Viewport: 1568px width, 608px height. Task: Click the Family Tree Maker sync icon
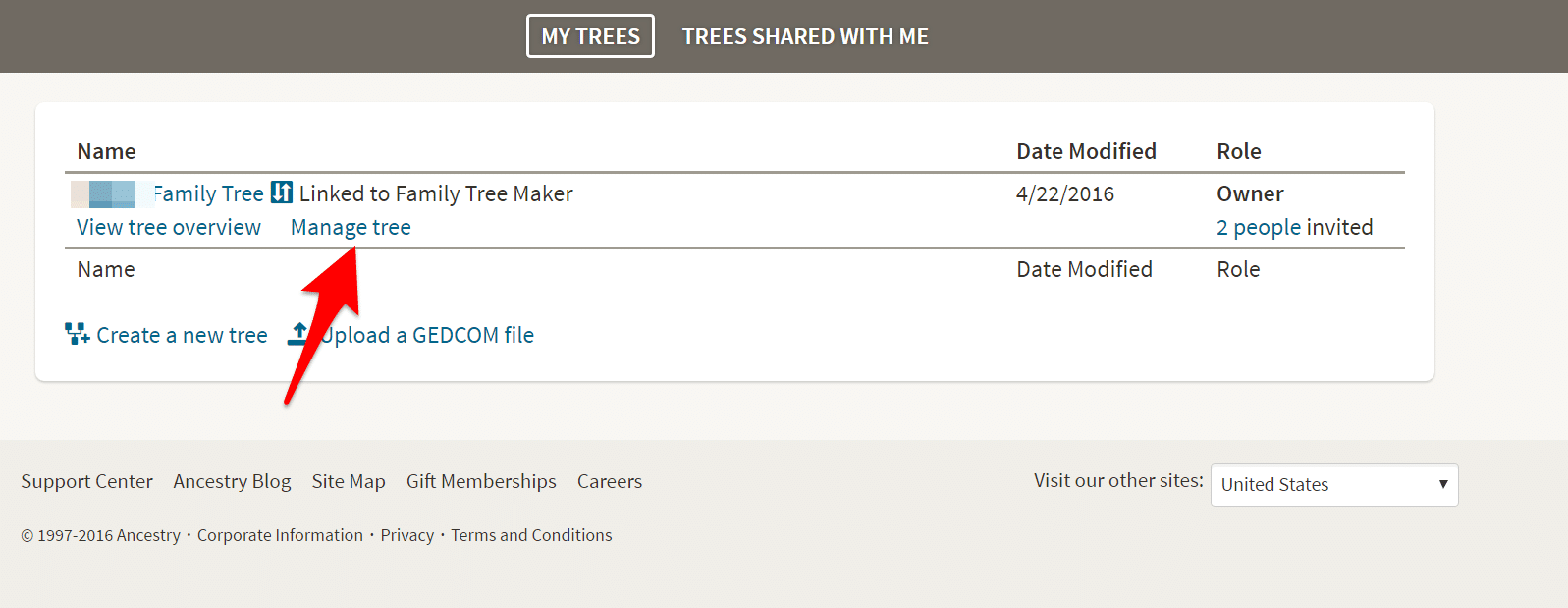click(282, 193)
